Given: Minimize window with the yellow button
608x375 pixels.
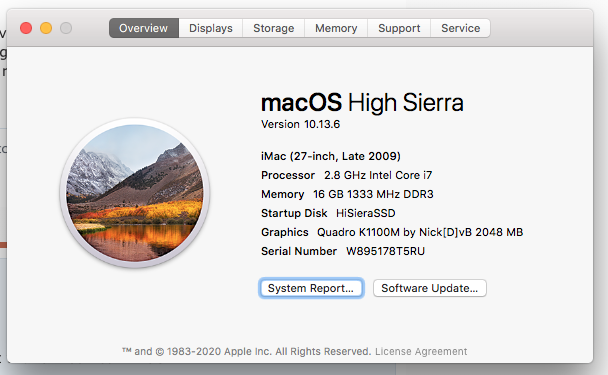Looking at the screenshot, I should point(46,28).
